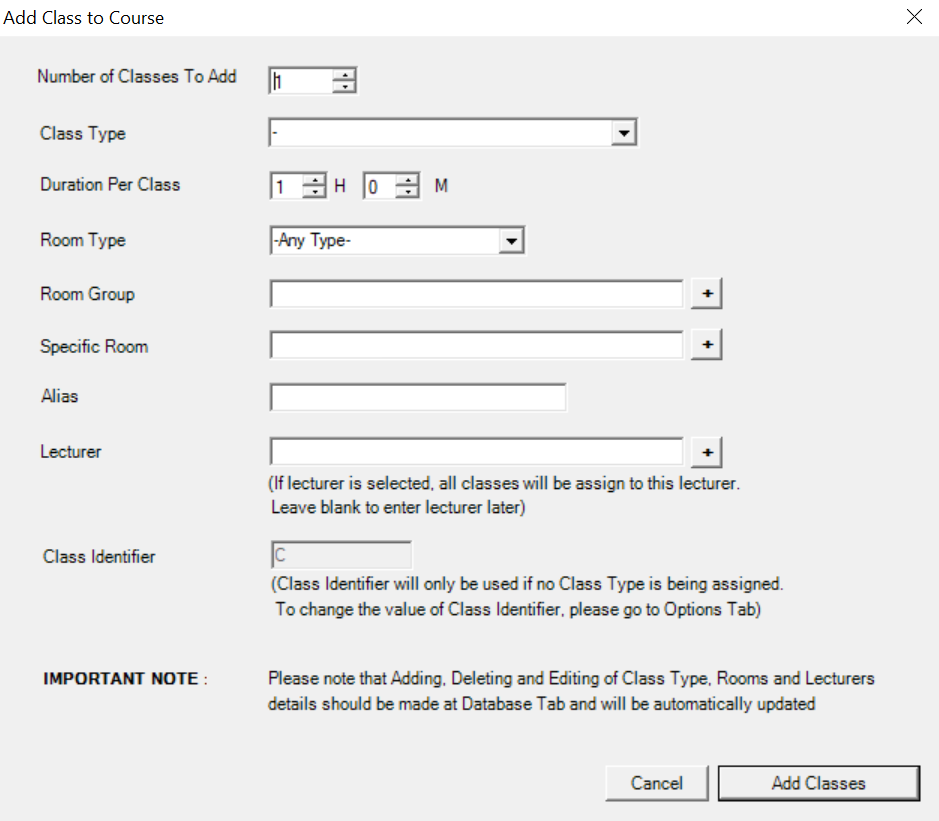
Task: Increase the duration minutes value
Action: tap(407, 181)
